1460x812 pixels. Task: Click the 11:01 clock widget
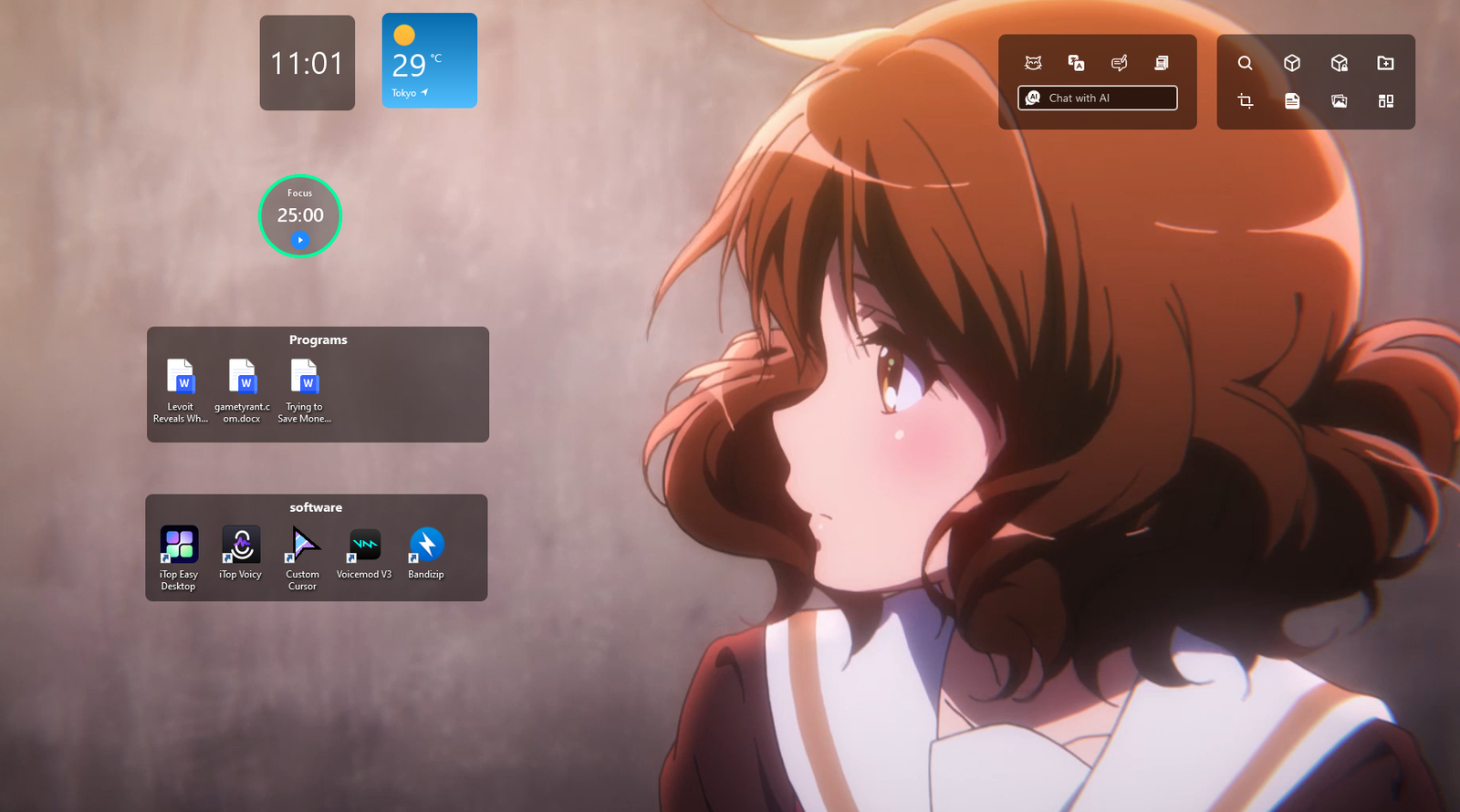308,63
